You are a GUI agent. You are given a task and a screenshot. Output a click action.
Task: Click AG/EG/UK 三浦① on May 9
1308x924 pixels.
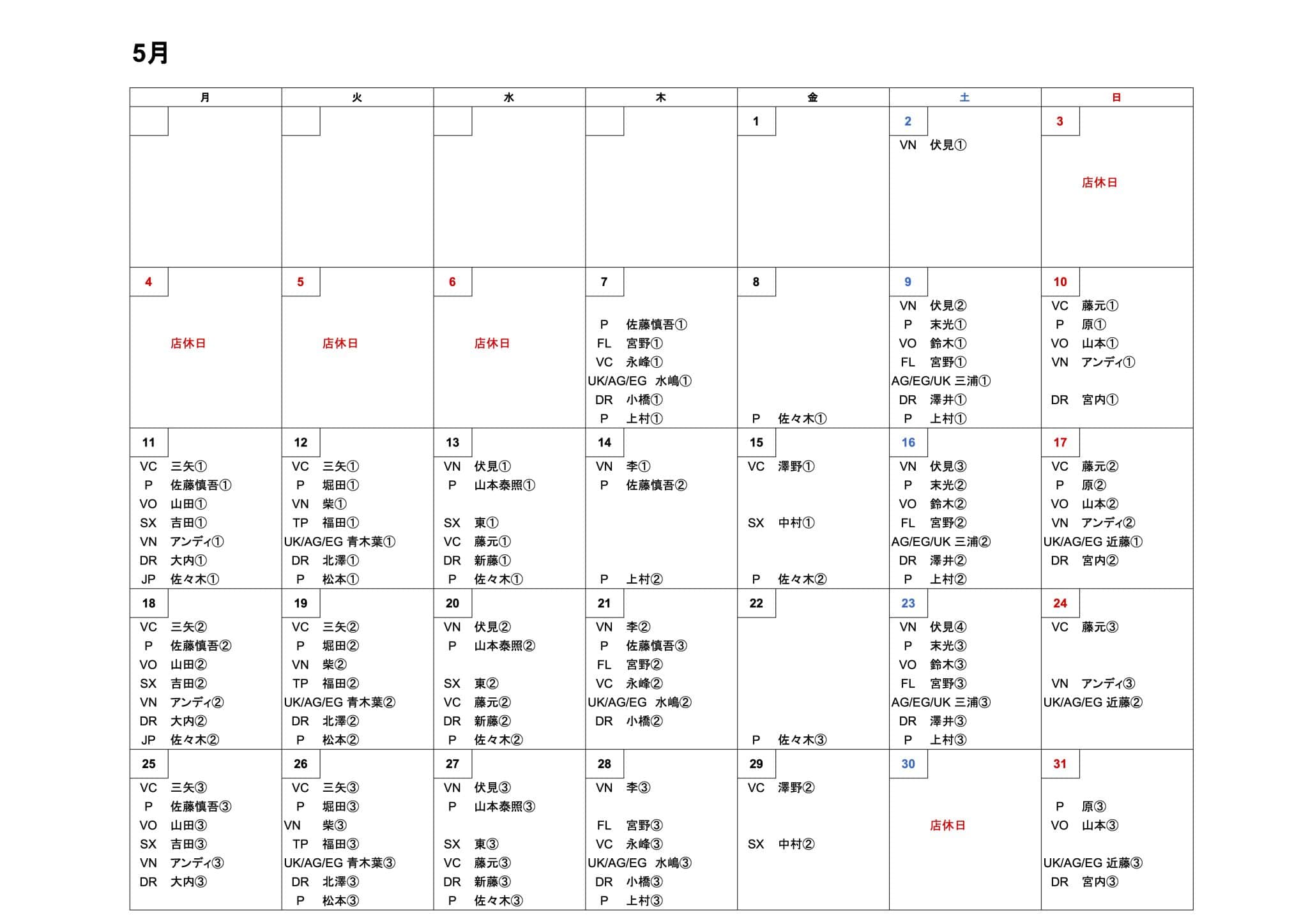(941, 381)
